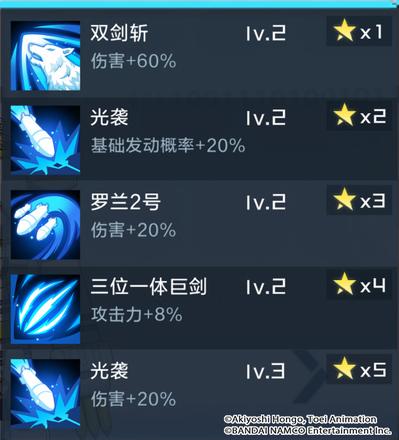Image resolution: width=399 pixels, height=440 pixels.
Task: Click the star x1 badge
Action: pos(359,31)
